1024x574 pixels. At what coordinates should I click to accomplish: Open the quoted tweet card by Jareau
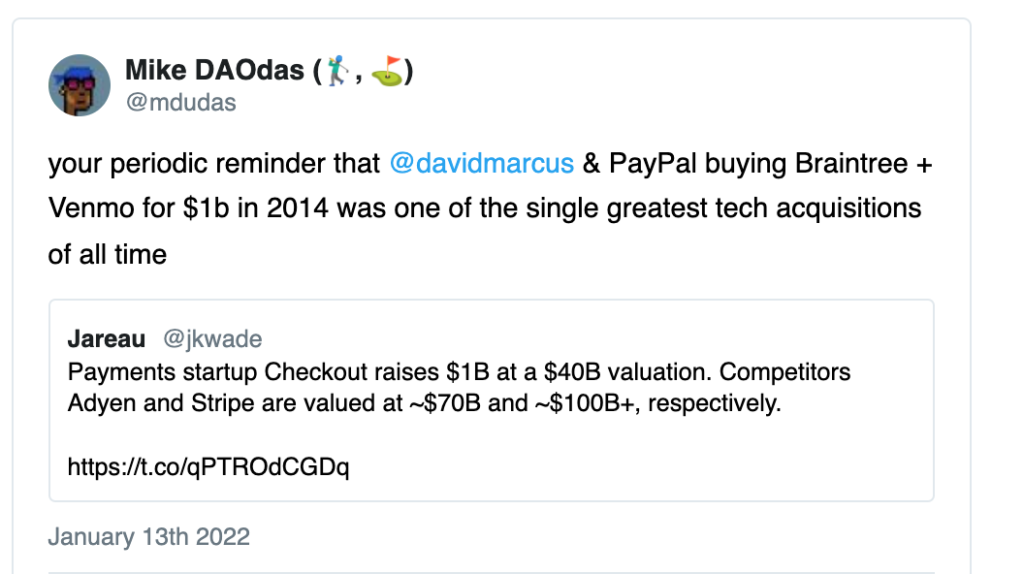coord(491,400)
